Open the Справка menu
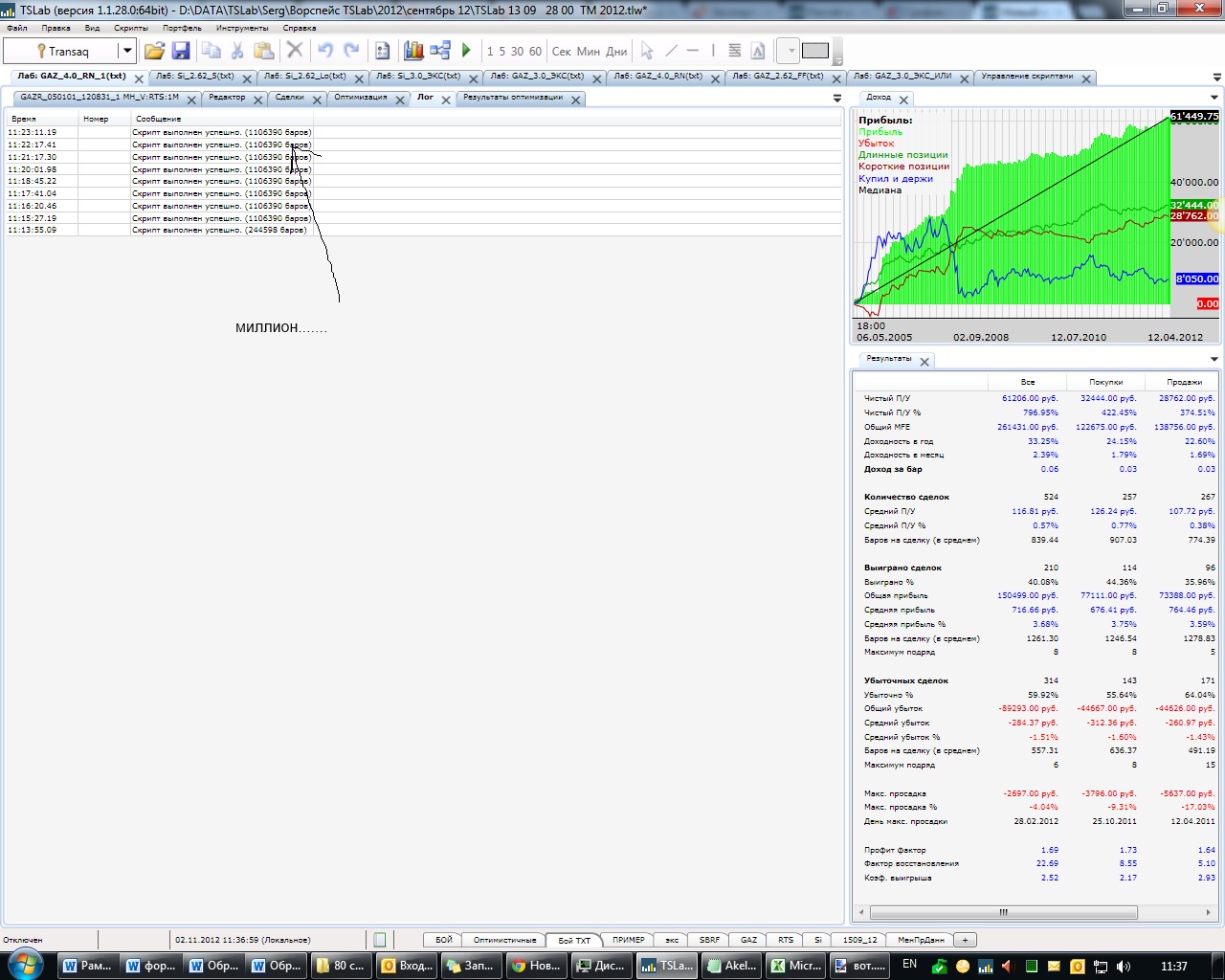The height and width of the screenshot is (980, 1225). point(300,28)
